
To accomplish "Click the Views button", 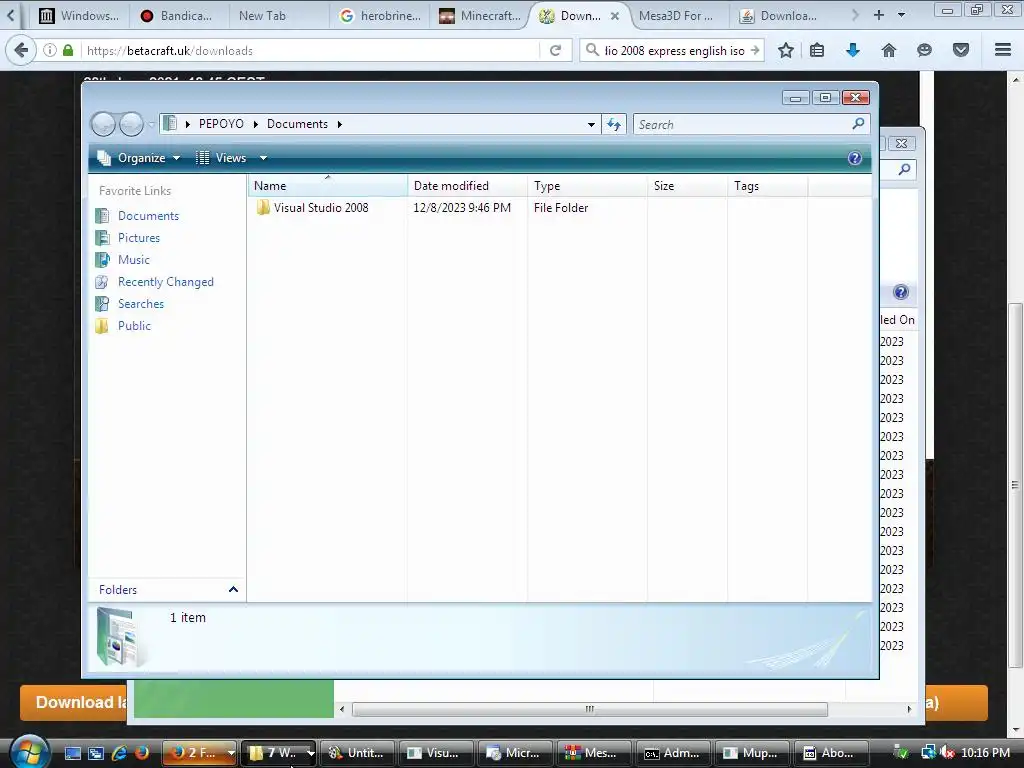I will coord(221,158).
